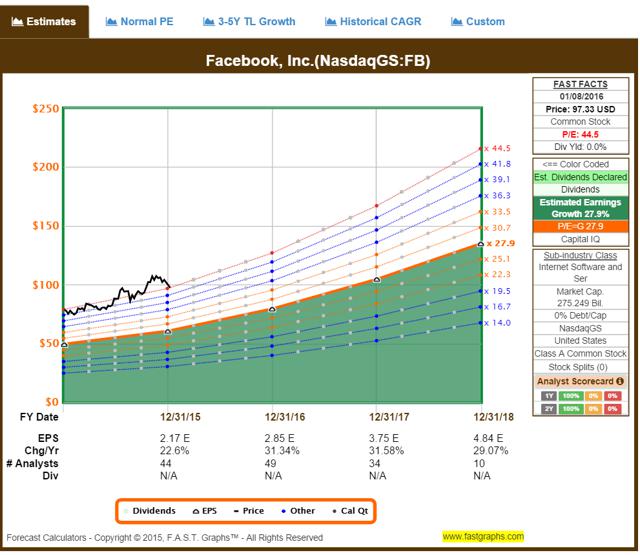Click the green 100% box in 2Y row
Screen dimensions: 640x555
pos(571,408)
